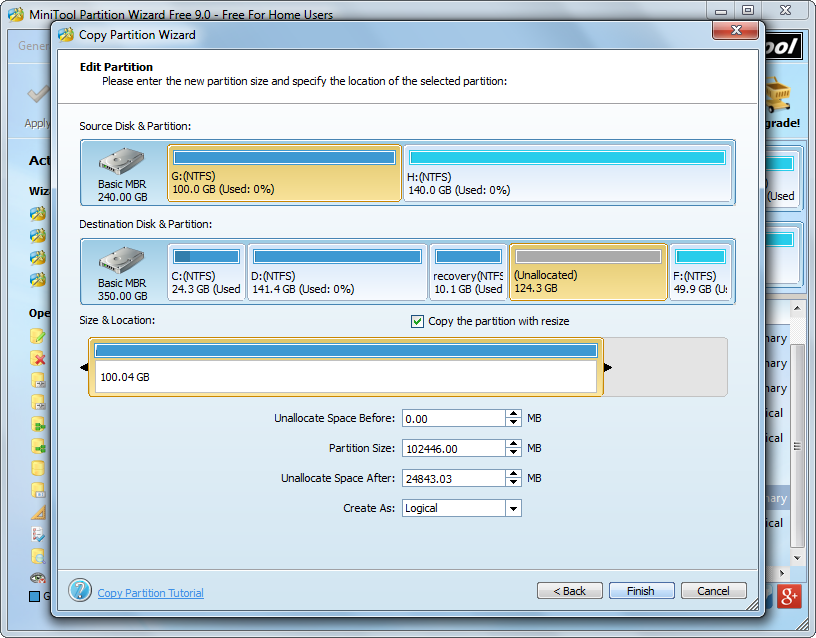Increase the Unallocate Space Before value
Screen dimensions: 816x638
pyautogui.click(x=513, y=414)
